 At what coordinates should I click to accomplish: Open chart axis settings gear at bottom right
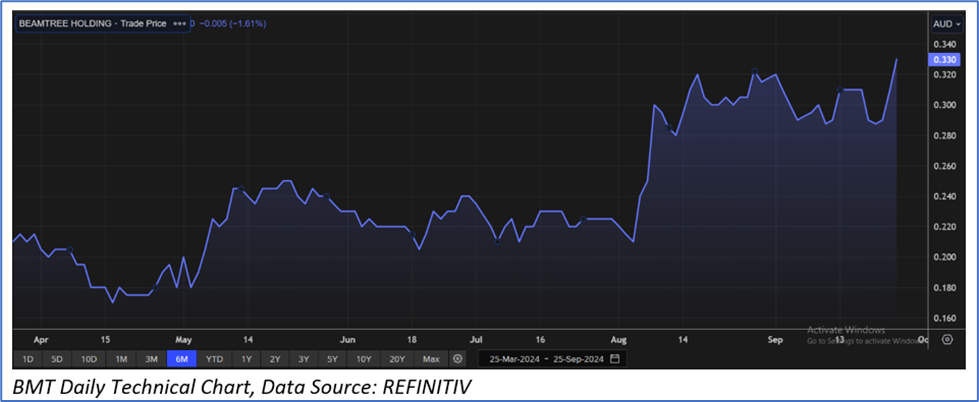click(x=947, y=340)
